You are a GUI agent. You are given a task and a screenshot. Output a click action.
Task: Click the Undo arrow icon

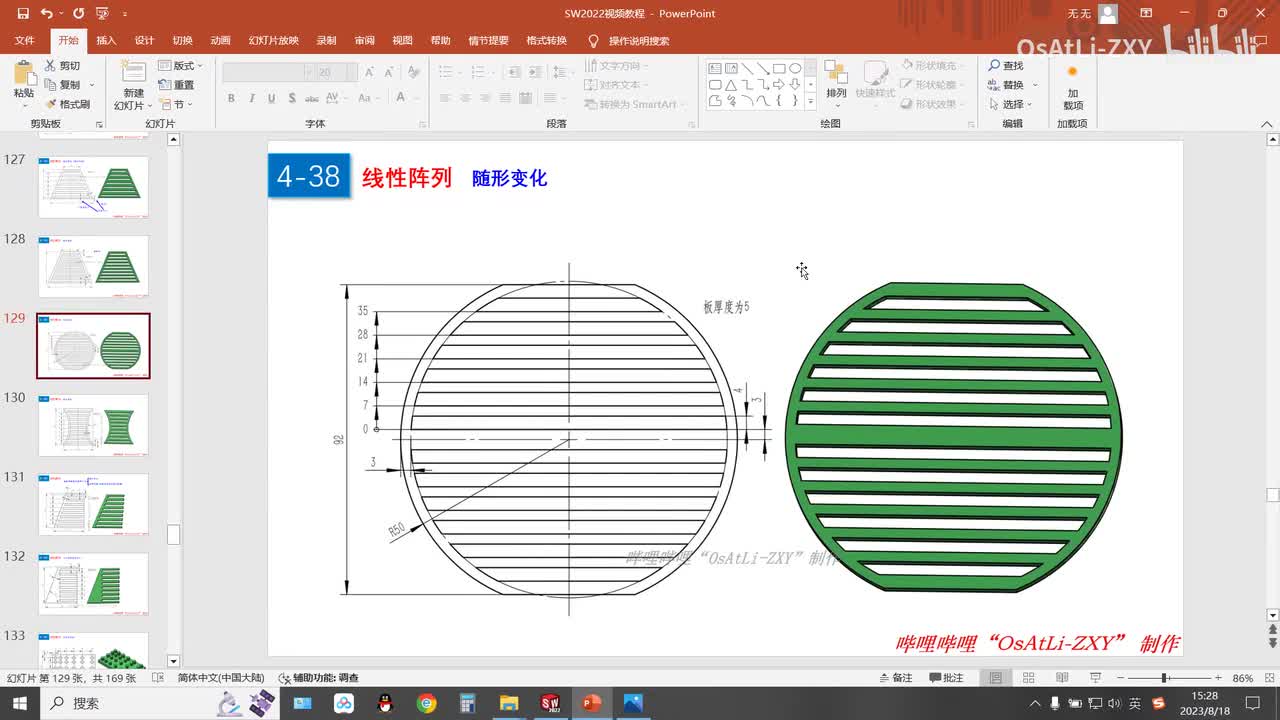(x=47, y=13)
